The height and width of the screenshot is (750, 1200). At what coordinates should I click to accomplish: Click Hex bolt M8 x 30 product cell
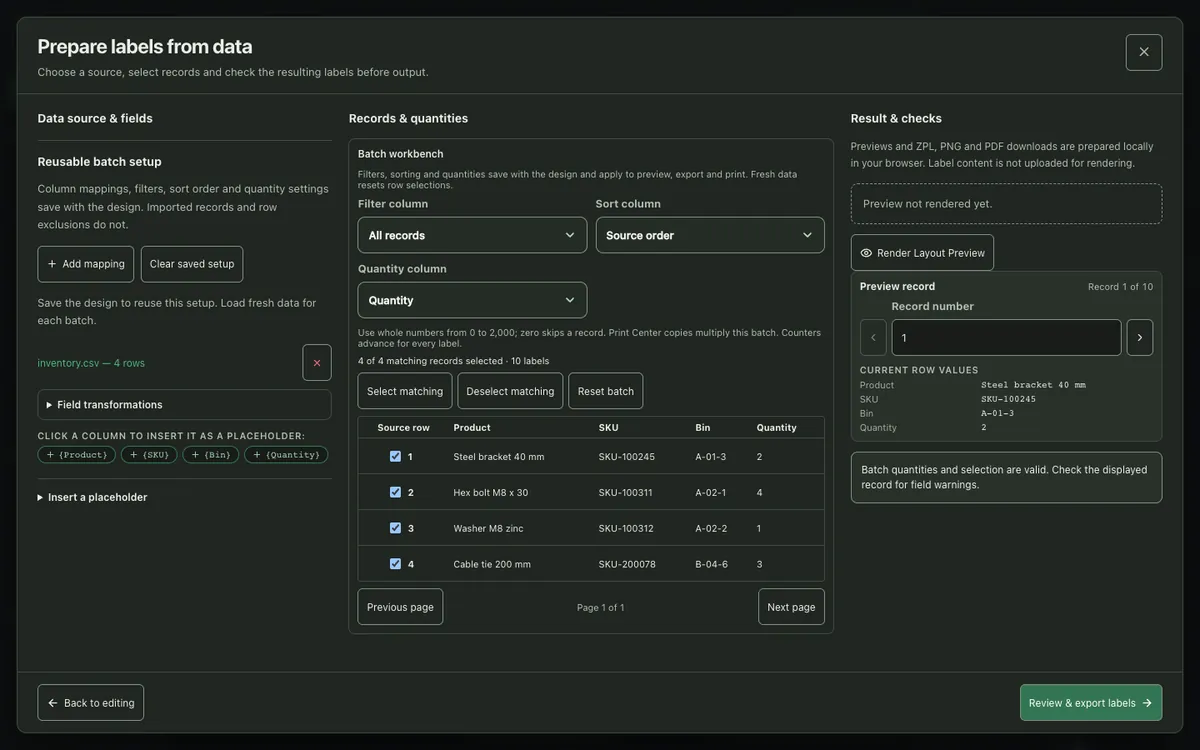(491, 493)
